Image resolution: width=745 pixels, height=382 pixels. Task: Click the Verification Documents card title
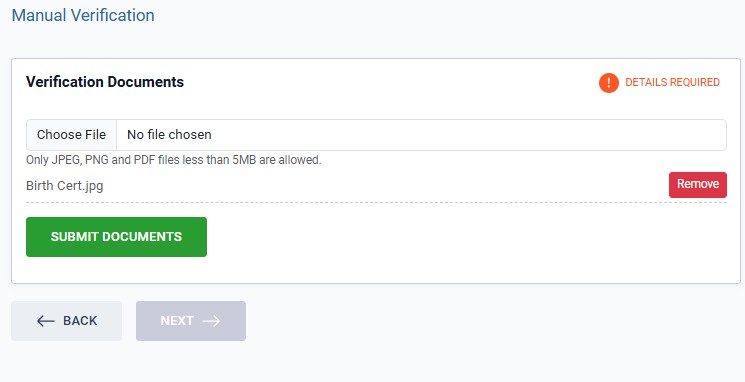click(105, 82)
